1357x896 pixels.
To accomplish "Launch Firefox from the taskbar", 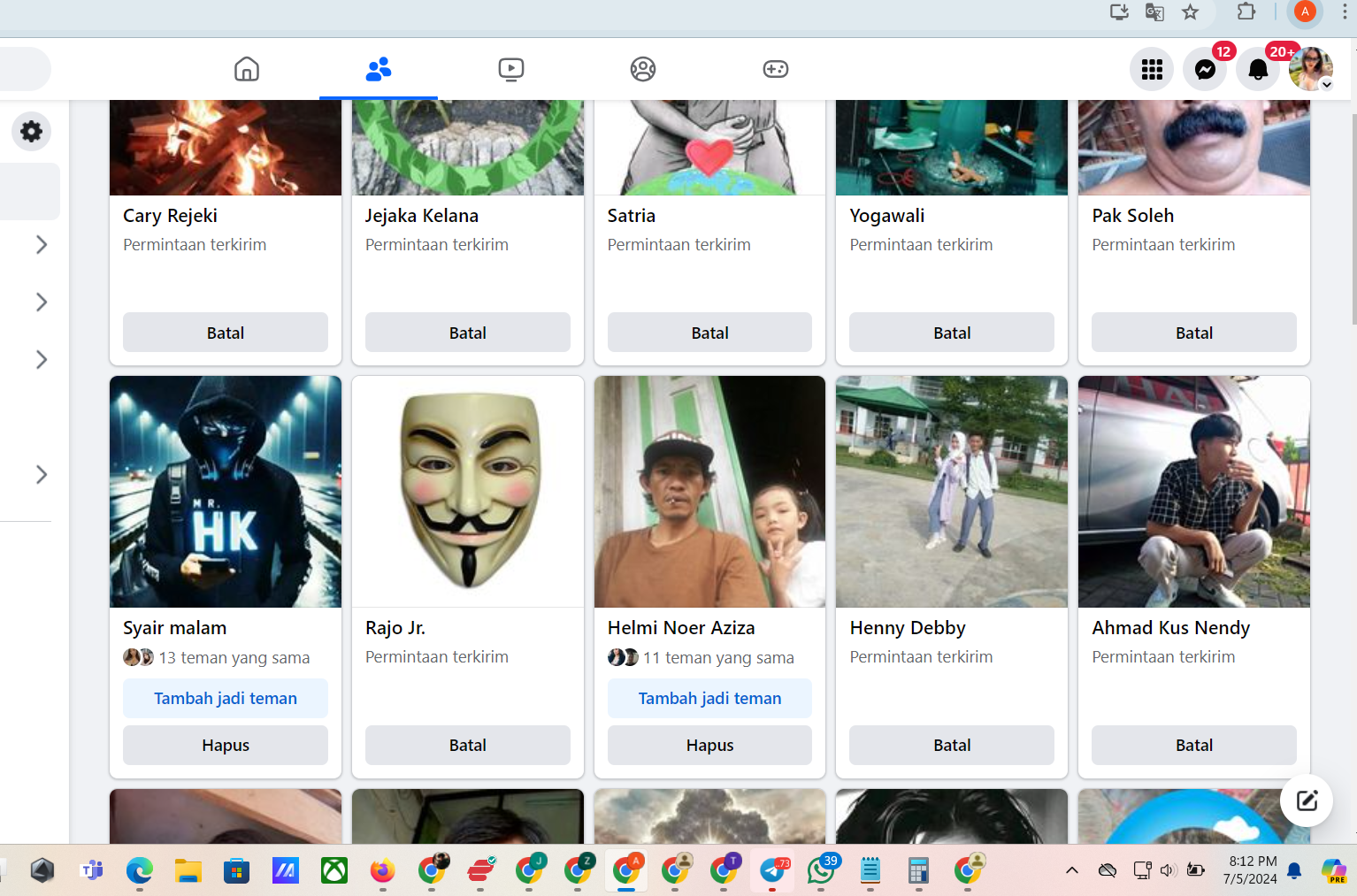I will [382, 871].
